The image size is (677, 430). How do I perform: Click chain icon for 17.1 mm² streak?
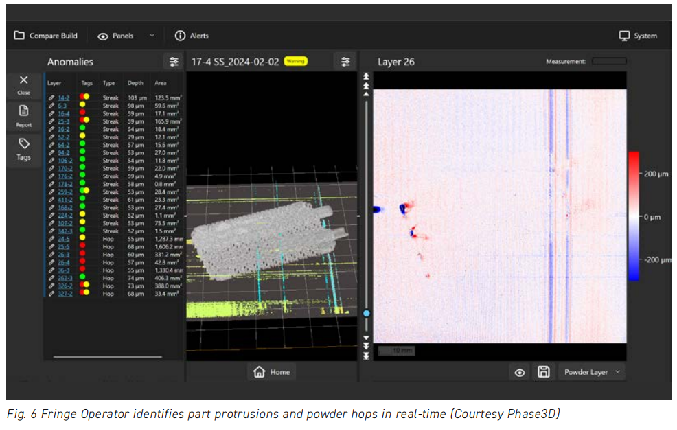click(51, 114)
